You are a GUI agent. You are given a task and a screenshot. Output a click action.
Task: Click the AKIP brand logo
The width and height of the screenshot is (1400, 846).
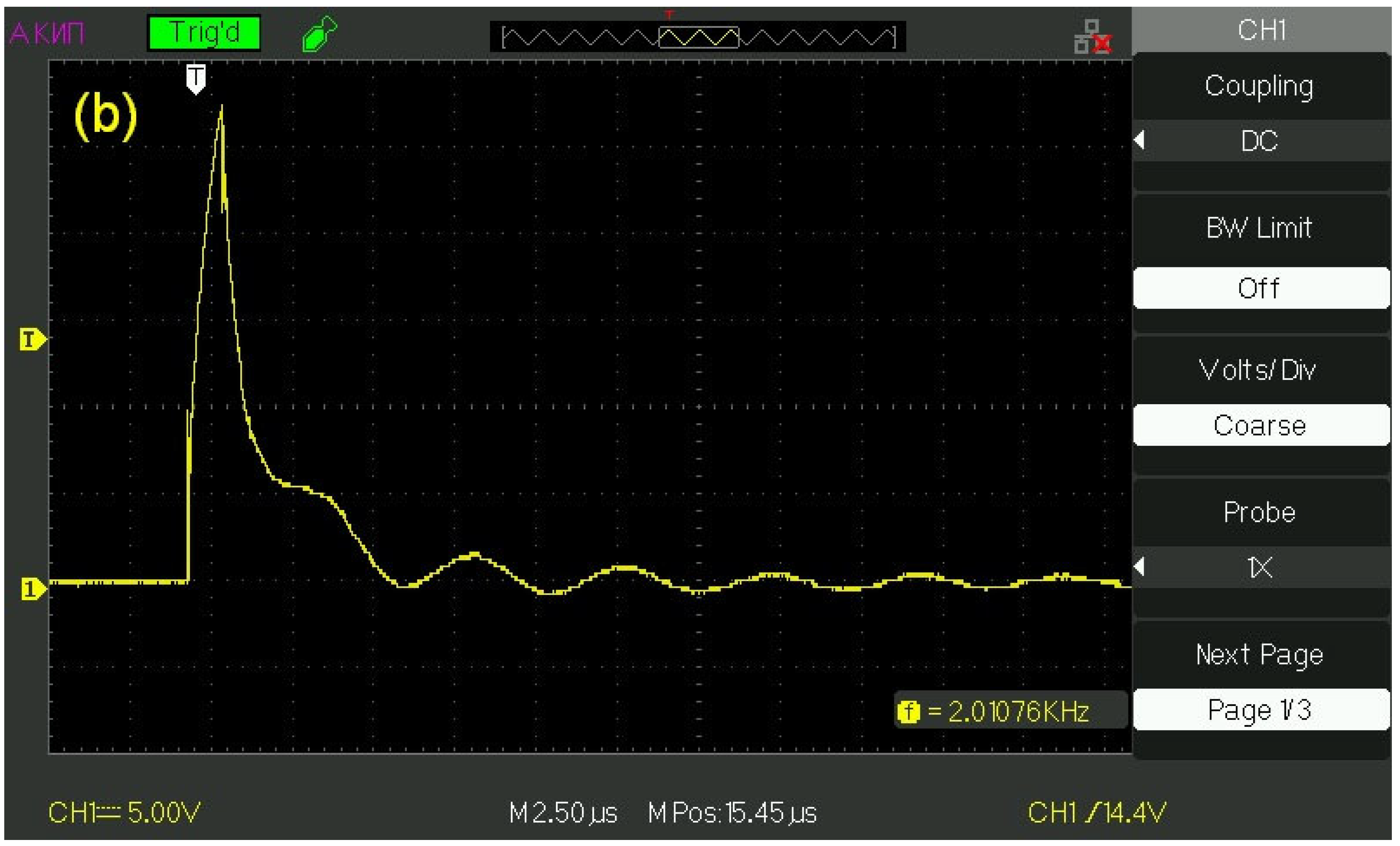pos(47,33)
